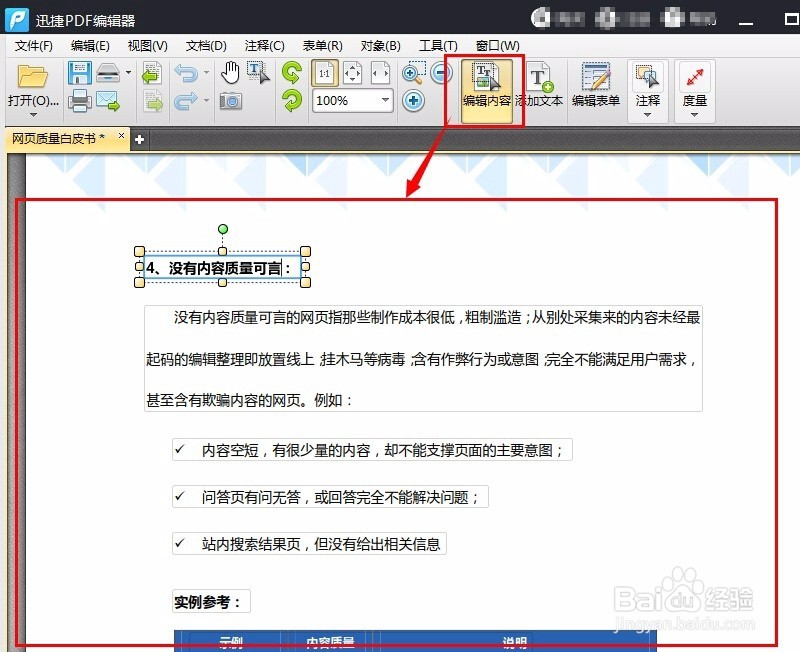
Task: Select the text selection tool
Action: [258, 73]
